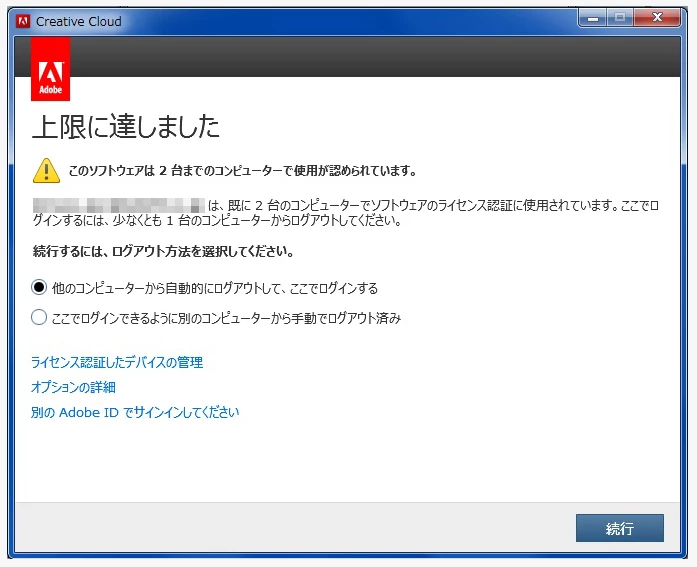Click the Creative Cloud title bar icon

[x=23, y=21]
